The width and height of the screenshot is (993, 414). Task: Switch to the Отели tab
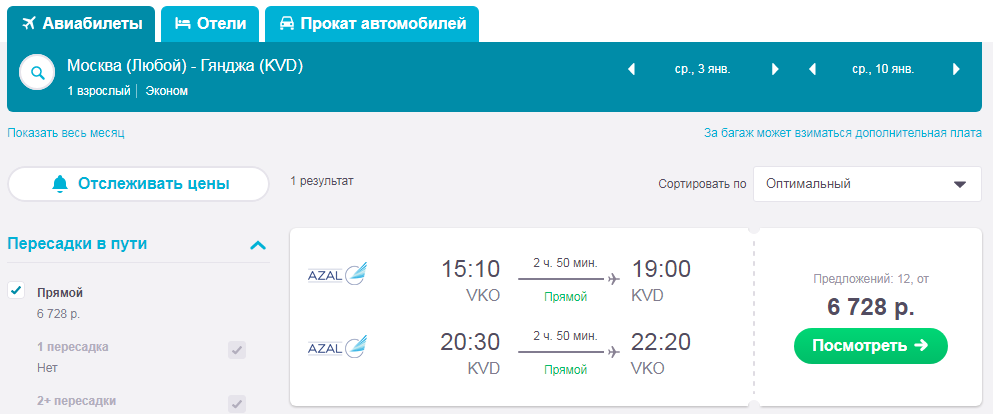(210, 24)
